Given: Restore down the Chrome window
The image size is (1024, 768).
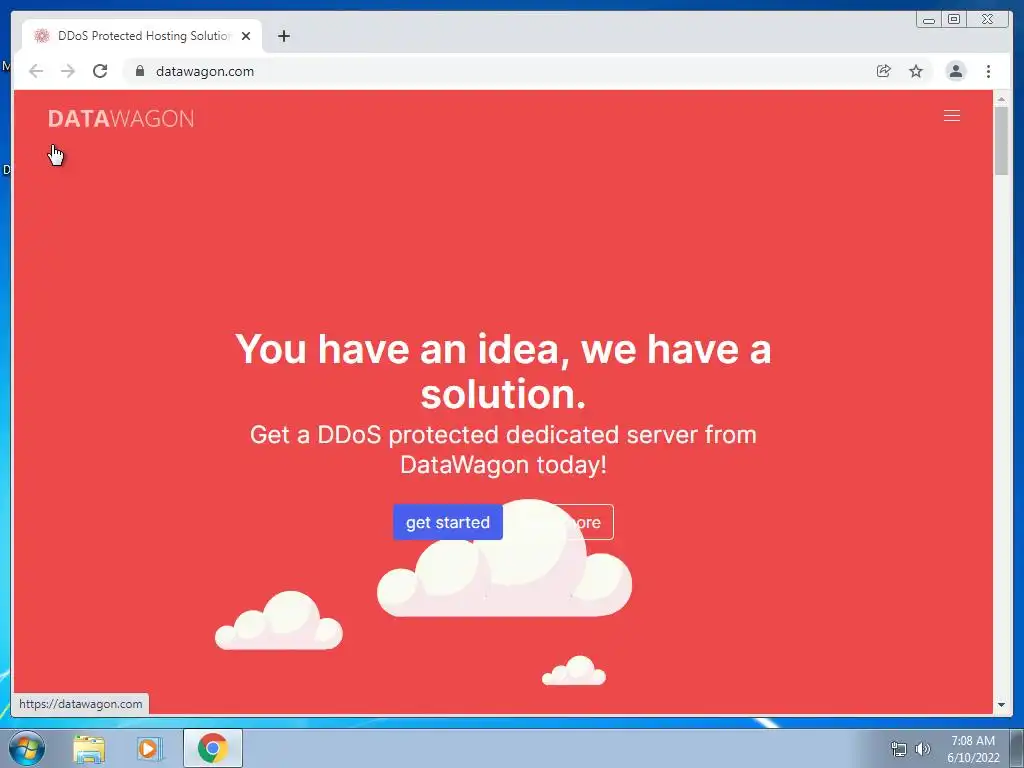Looking at the screenshot, I should [x=954, y=20].
